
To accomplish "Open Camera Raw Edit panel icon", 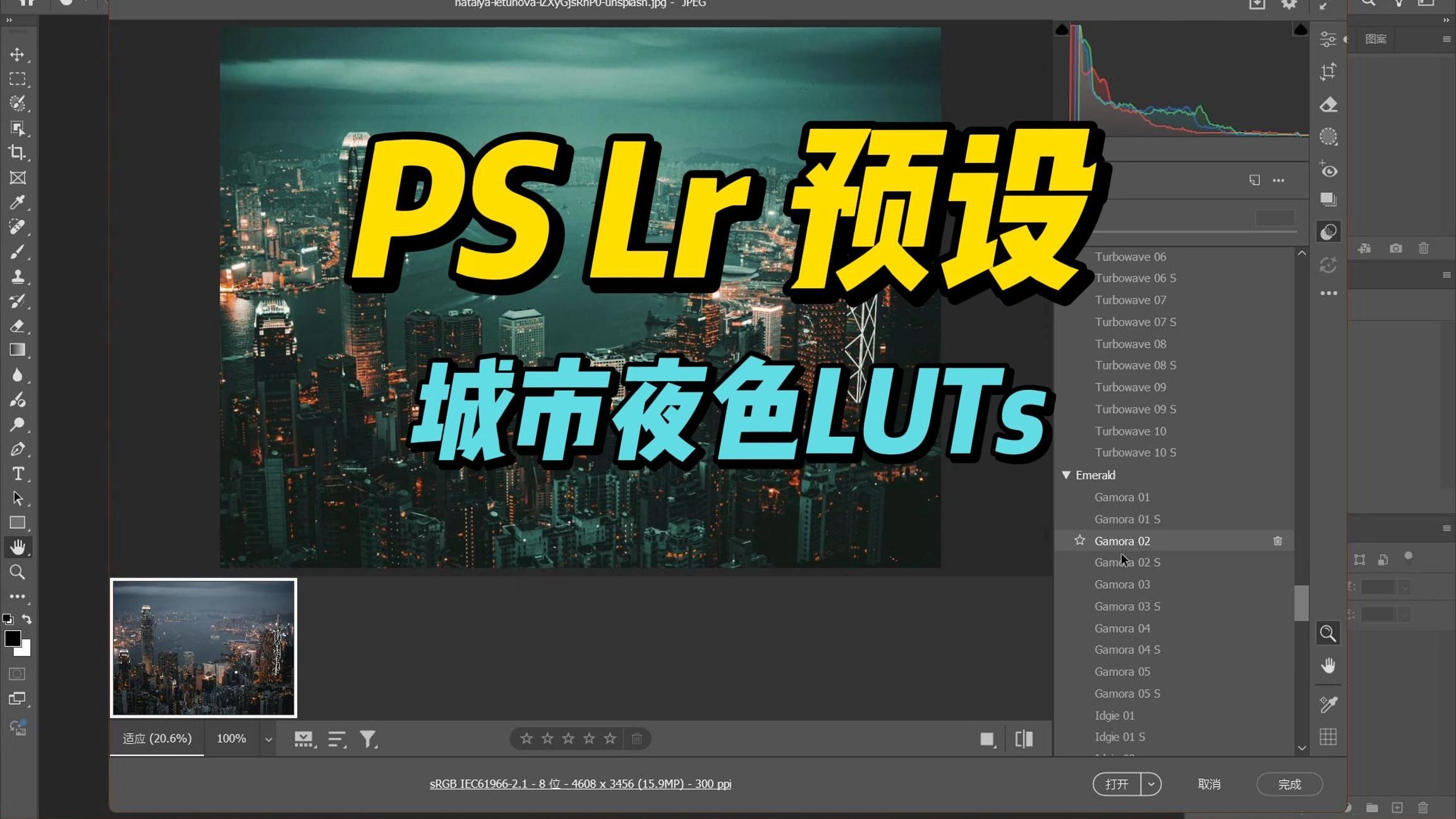I will (1328, 39).
